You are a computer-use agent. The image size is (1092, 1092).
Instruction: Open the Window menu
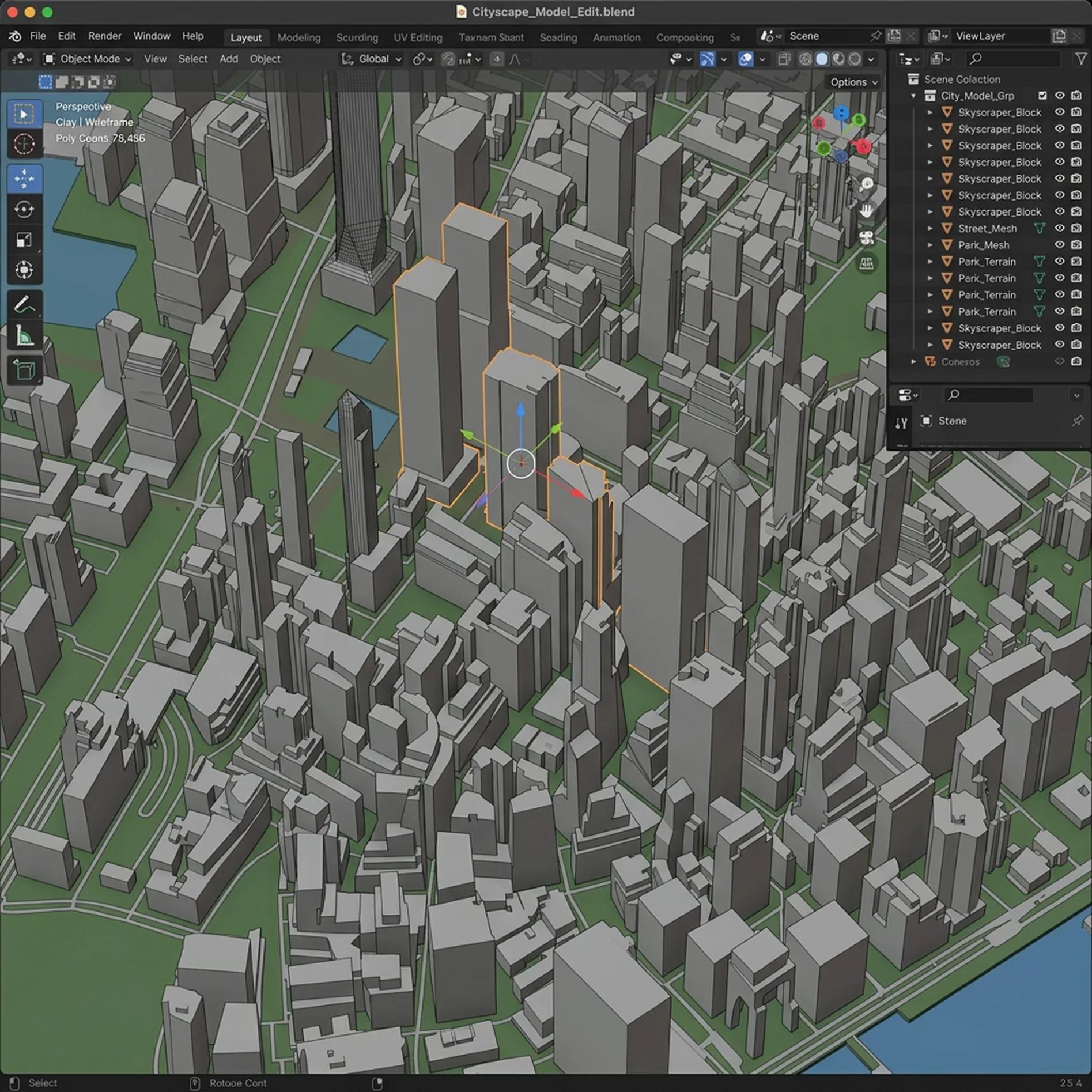coord(152,36)
